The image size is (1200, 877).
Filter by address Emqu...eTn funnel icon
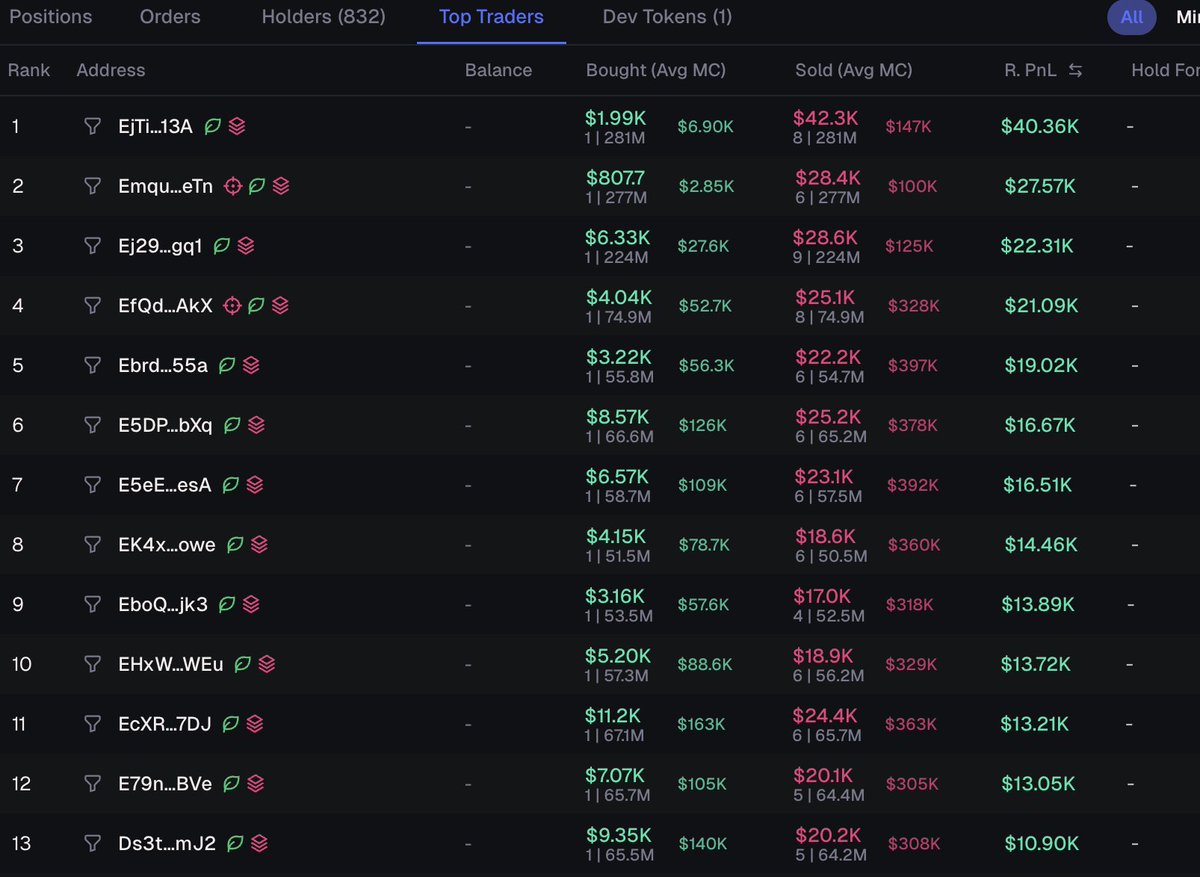(93, 186)
